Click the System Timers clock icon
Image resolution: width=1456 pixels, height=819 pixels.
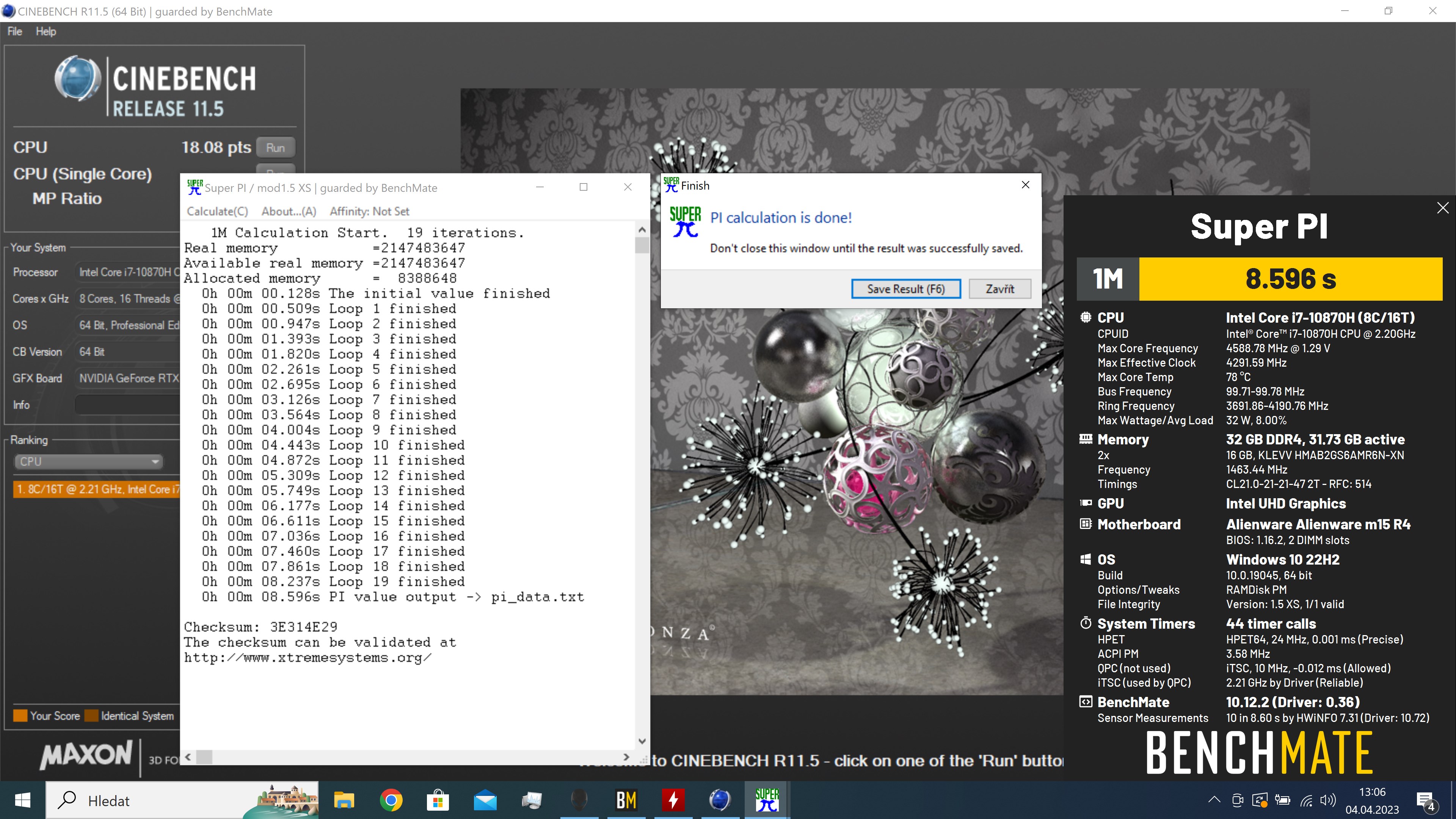tap(1085, 623)
